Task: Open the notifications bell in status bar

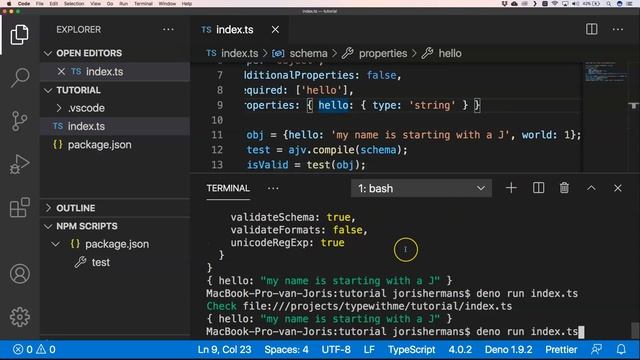Action: [621, 349]
